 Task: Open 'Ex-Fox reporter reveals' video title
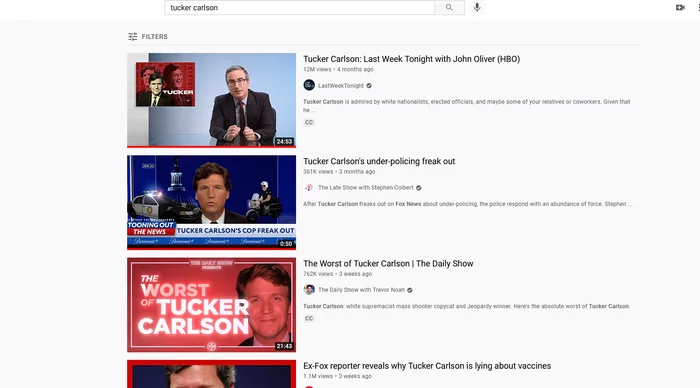[427, 366]
